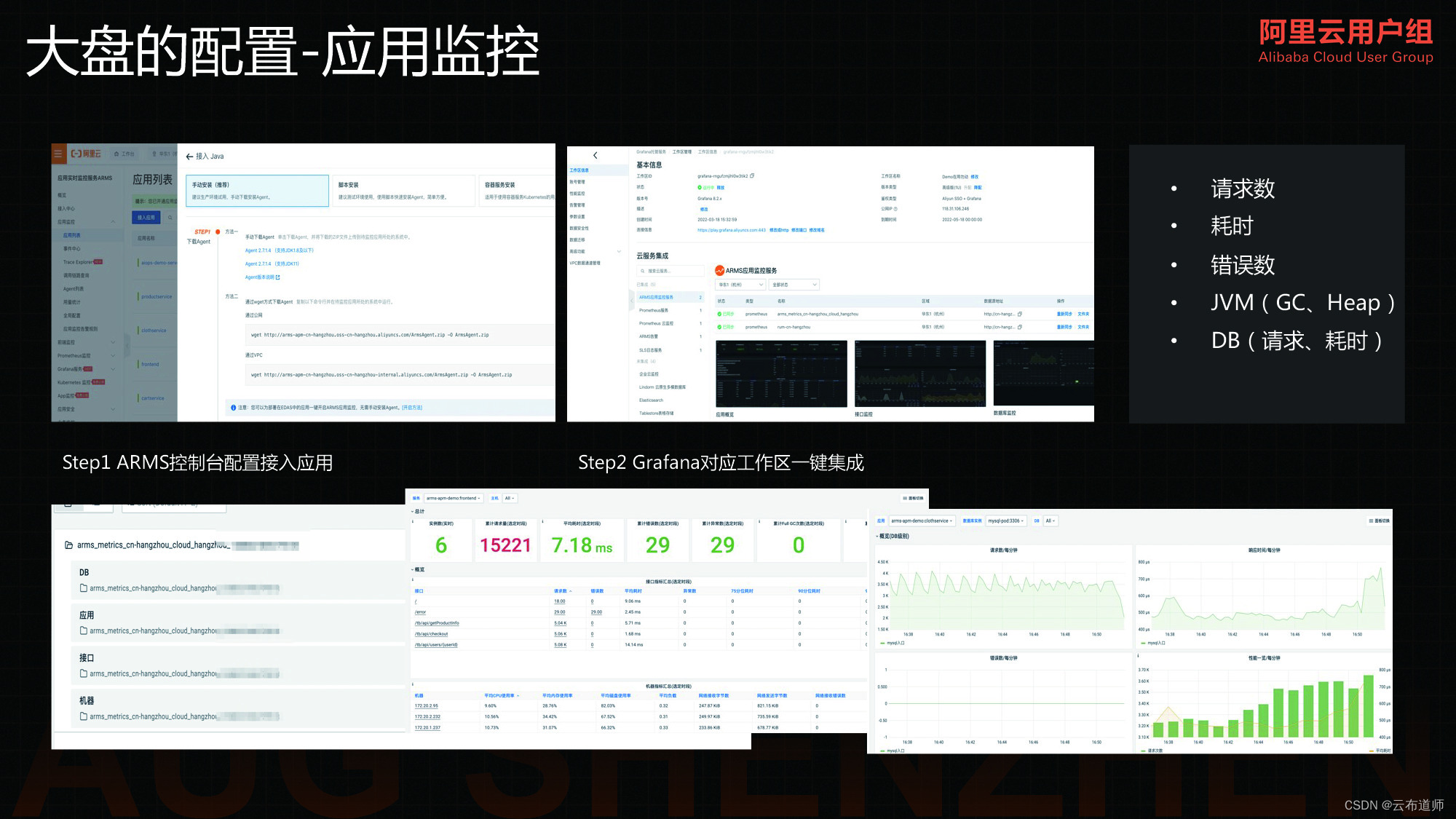Screen dimensions: 1456x819
Task: Click the dashboard icon under 机器 heading
Action: 84,717
